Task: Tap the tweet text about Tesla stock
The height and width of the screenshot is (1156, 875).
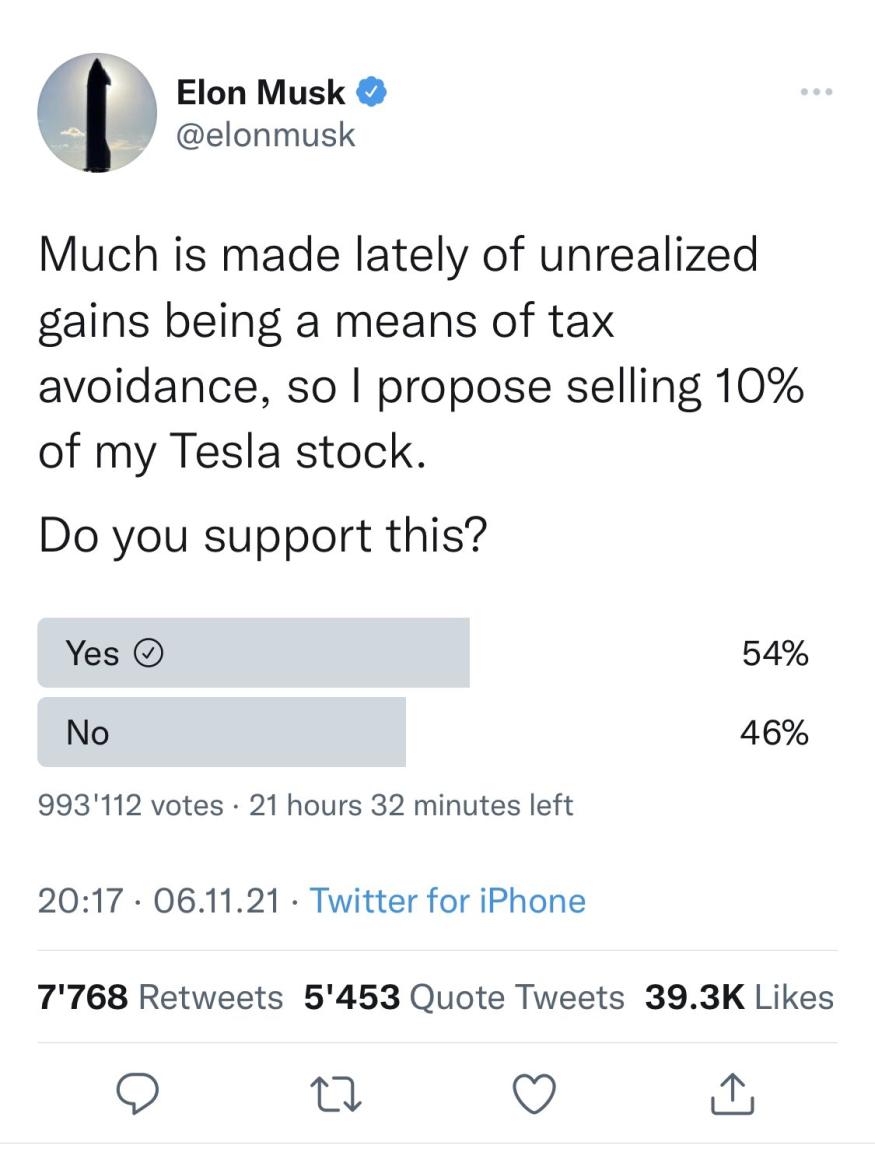Action: [x=420, y=352]
